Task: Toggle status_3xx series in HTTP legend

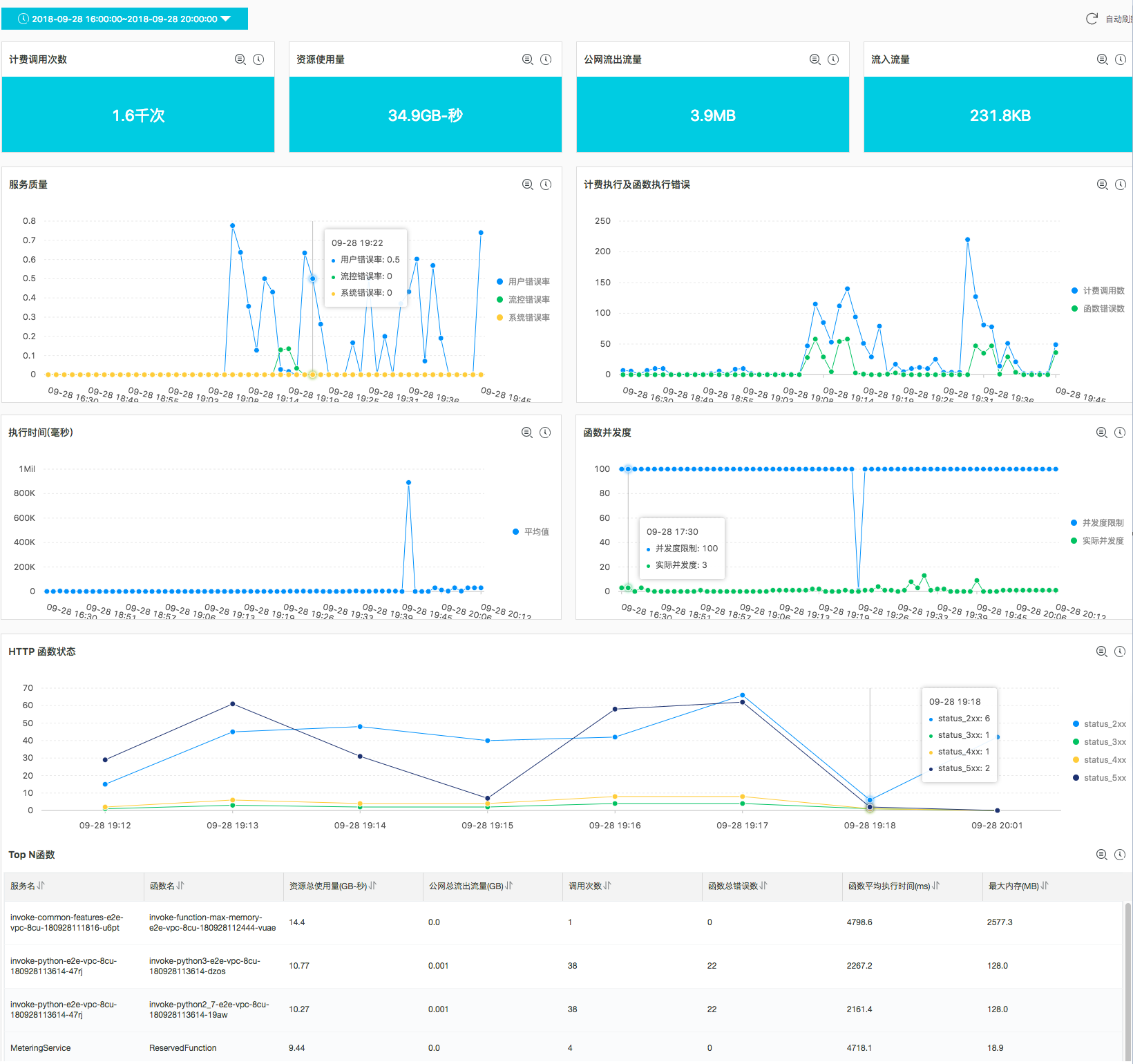Action: coord(1099,742)
